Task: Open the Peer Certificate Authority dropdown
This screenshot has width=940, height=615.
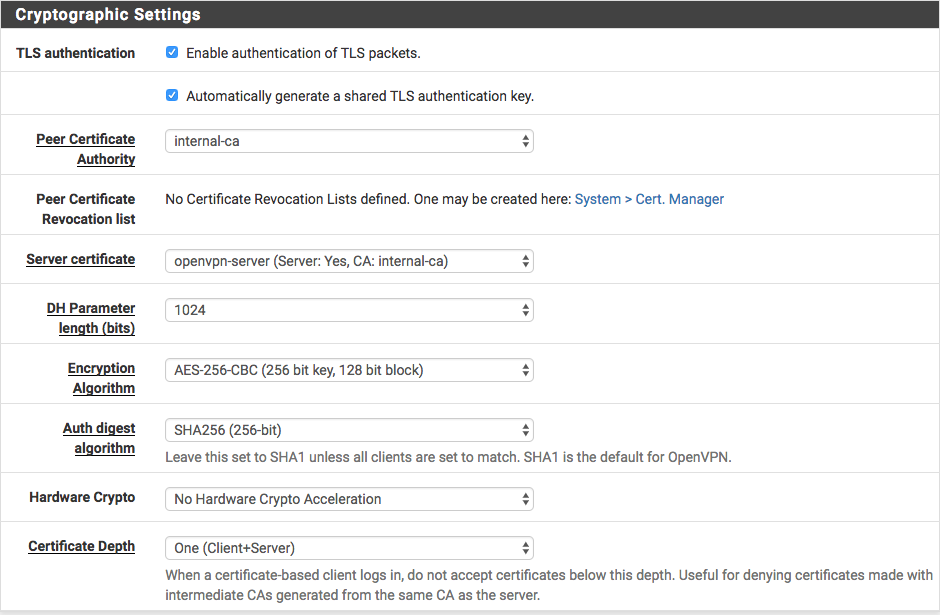Action: tap(348, 141)
